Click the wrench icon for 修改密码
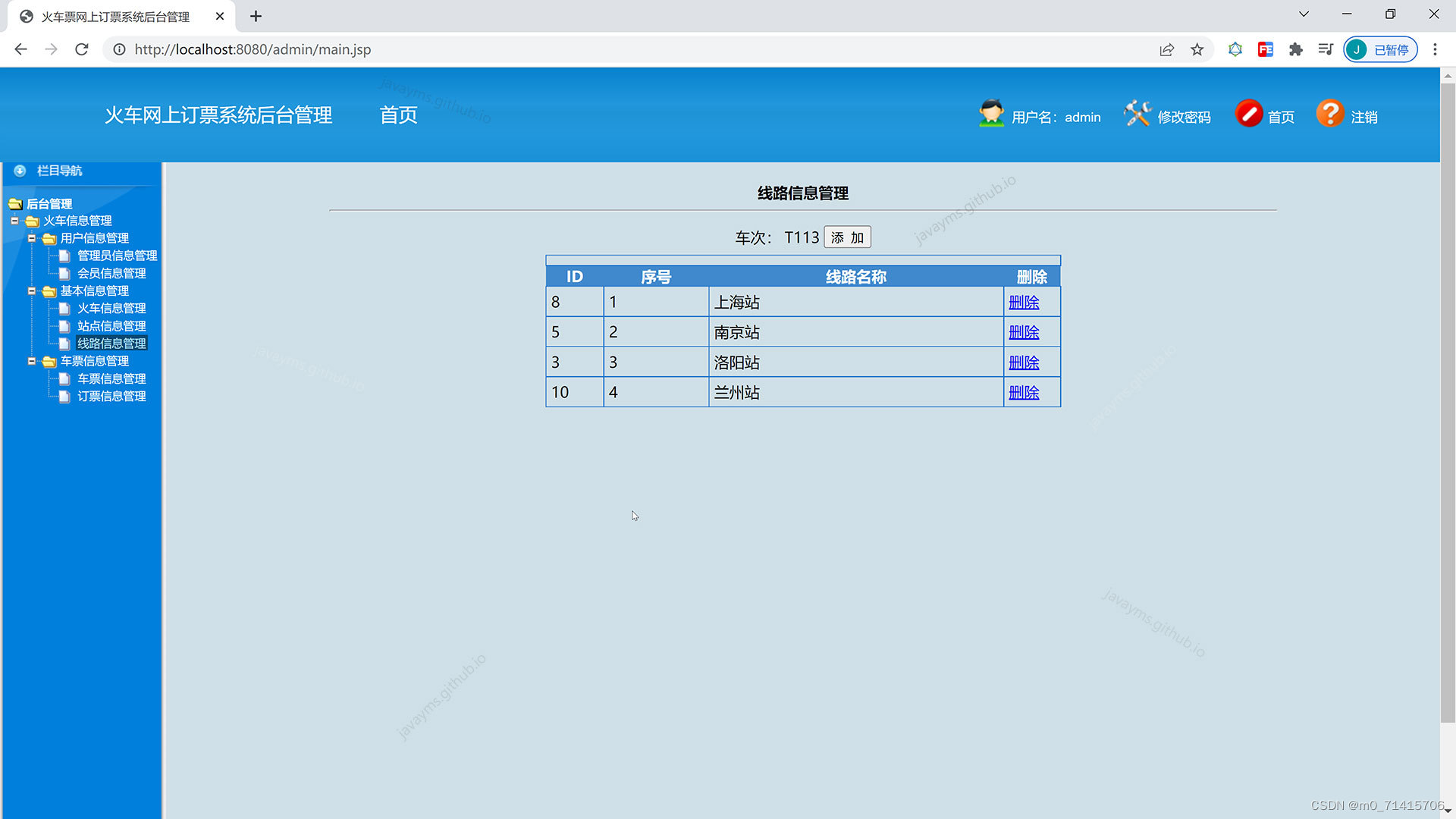 point(1137,114)
